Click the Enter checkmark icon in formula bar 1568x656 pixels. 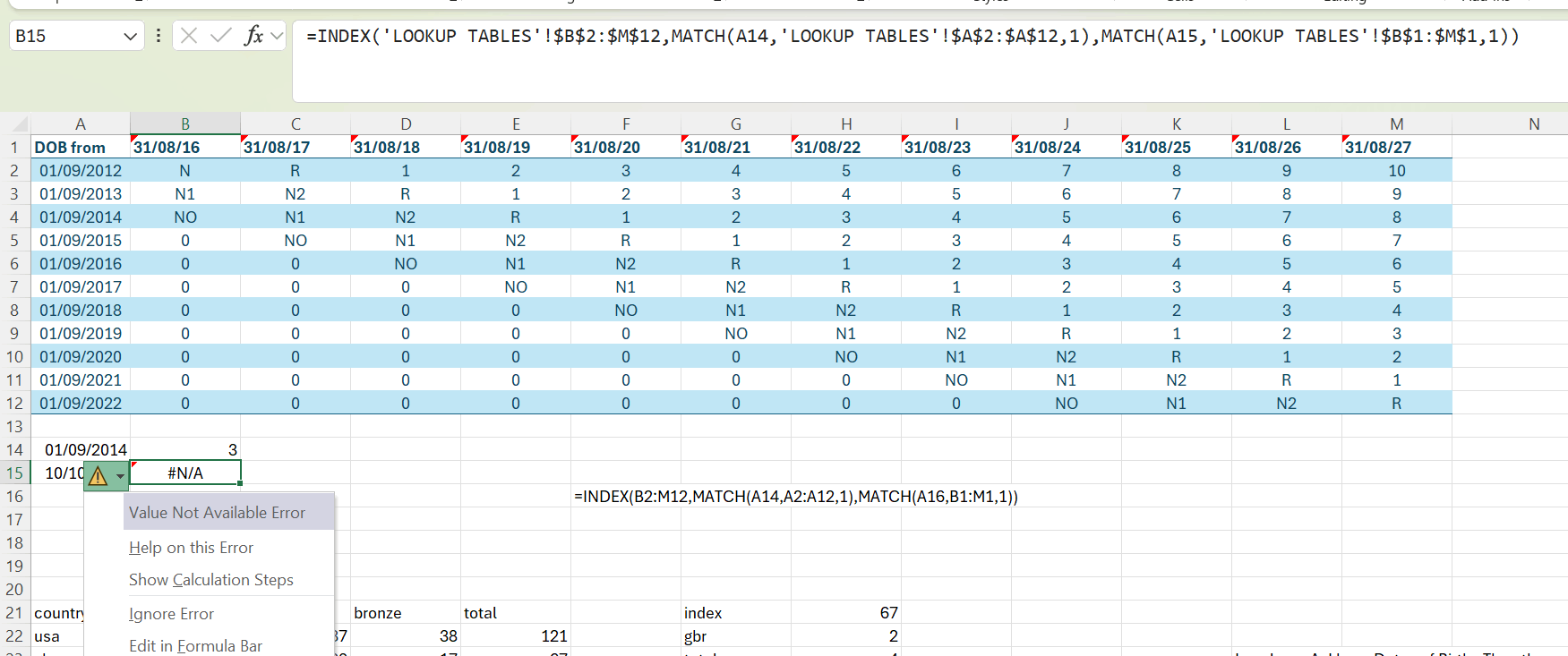(x=220, y=36)
